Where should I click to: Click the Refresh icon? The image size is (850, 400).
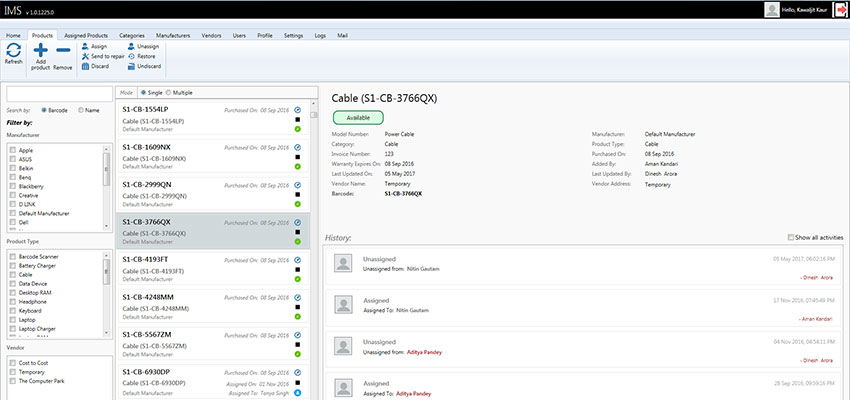click(14, 50)
